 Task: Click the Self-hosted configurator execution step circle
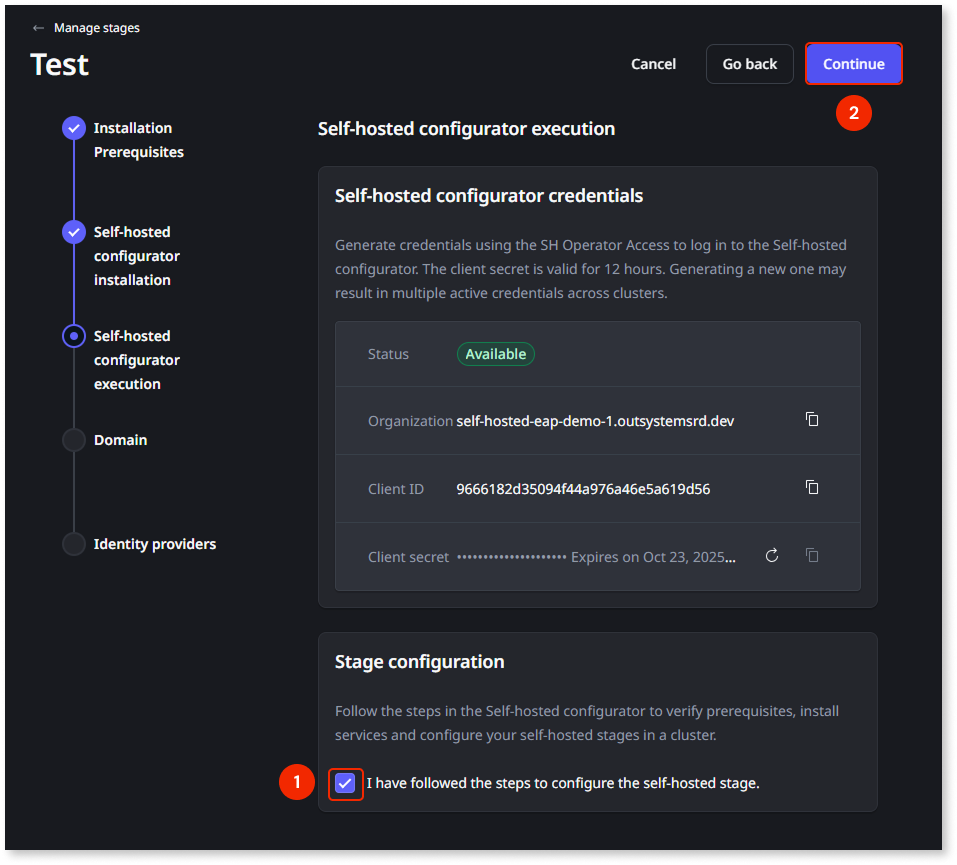point(74,336)
